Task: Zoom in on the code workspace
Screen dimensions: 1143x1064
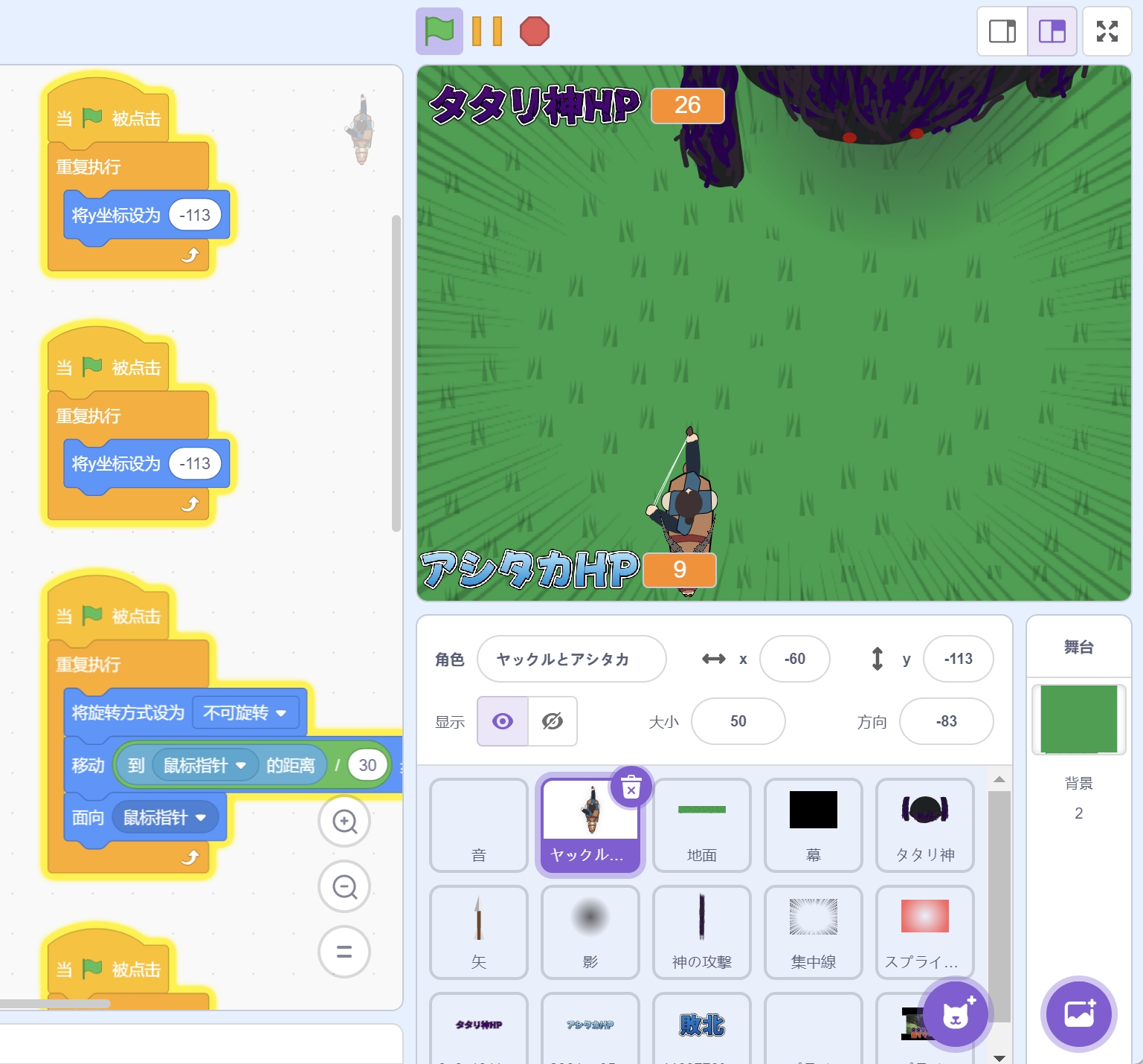Action: click(344, 821)
